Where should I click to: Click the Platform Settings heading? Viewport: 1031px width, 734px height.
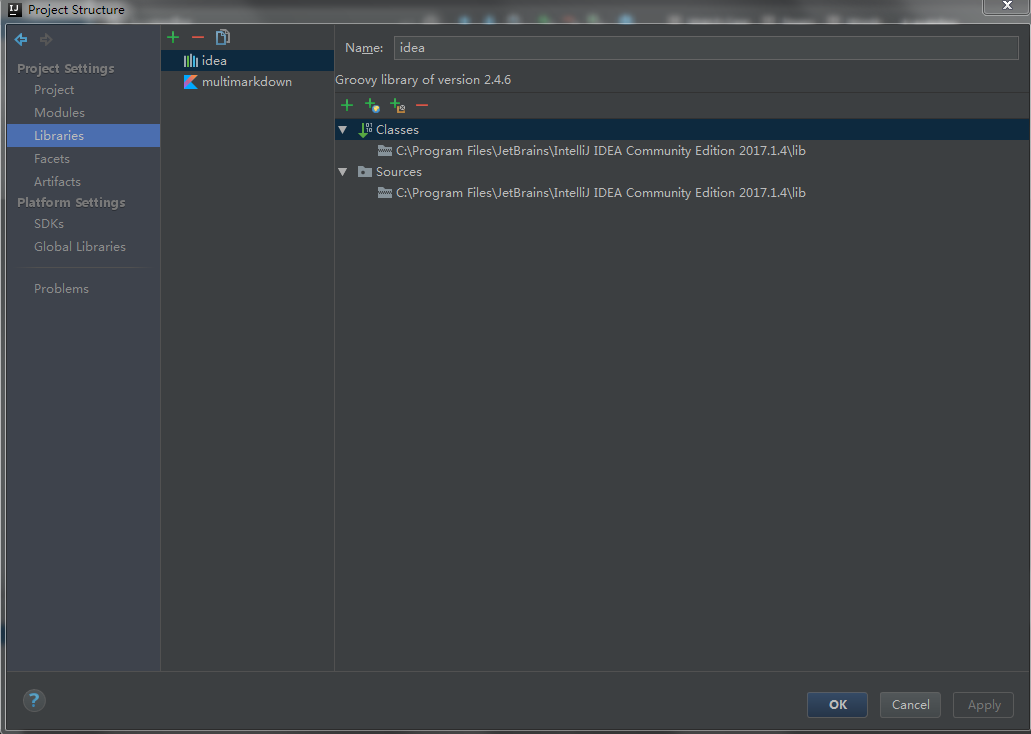click(71, 203)
